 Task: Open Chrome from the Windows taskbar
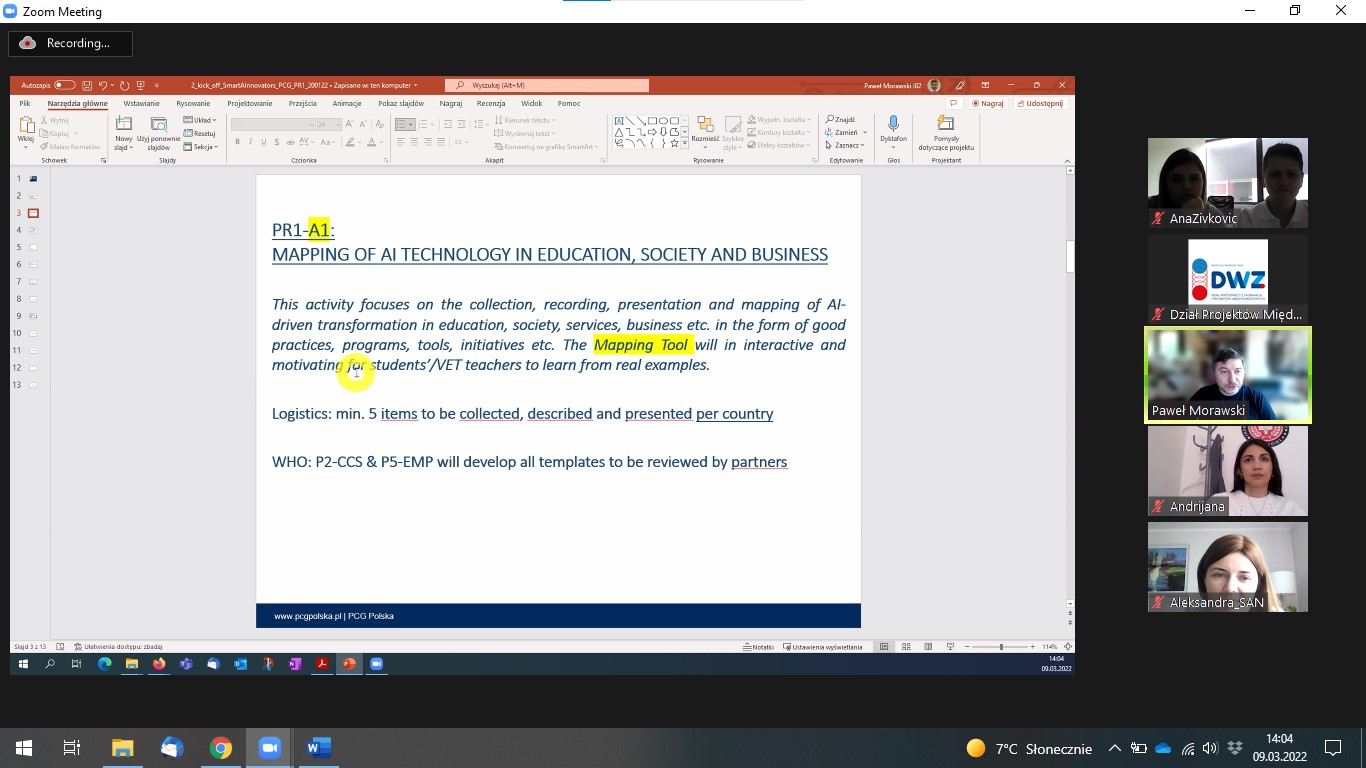[x=221, y=748]
